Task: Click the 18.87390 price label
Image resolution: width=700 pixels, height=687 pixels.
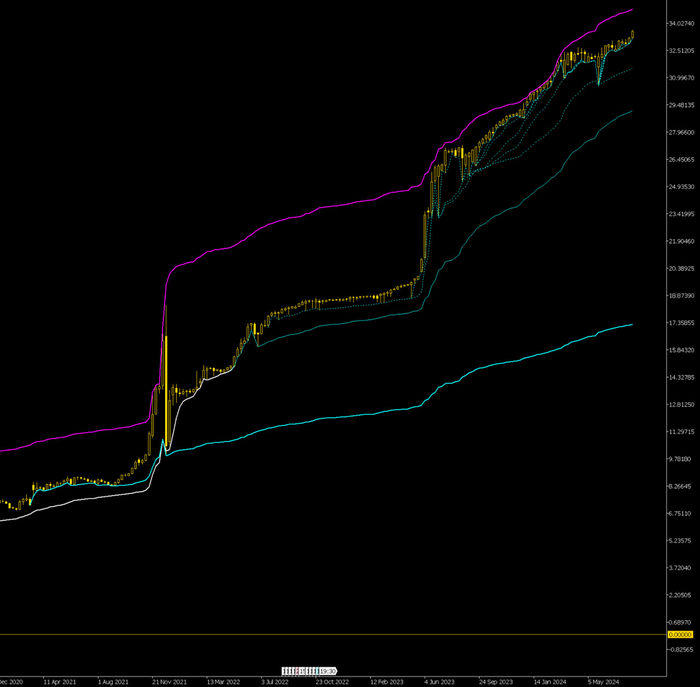Action: (681, 296)
